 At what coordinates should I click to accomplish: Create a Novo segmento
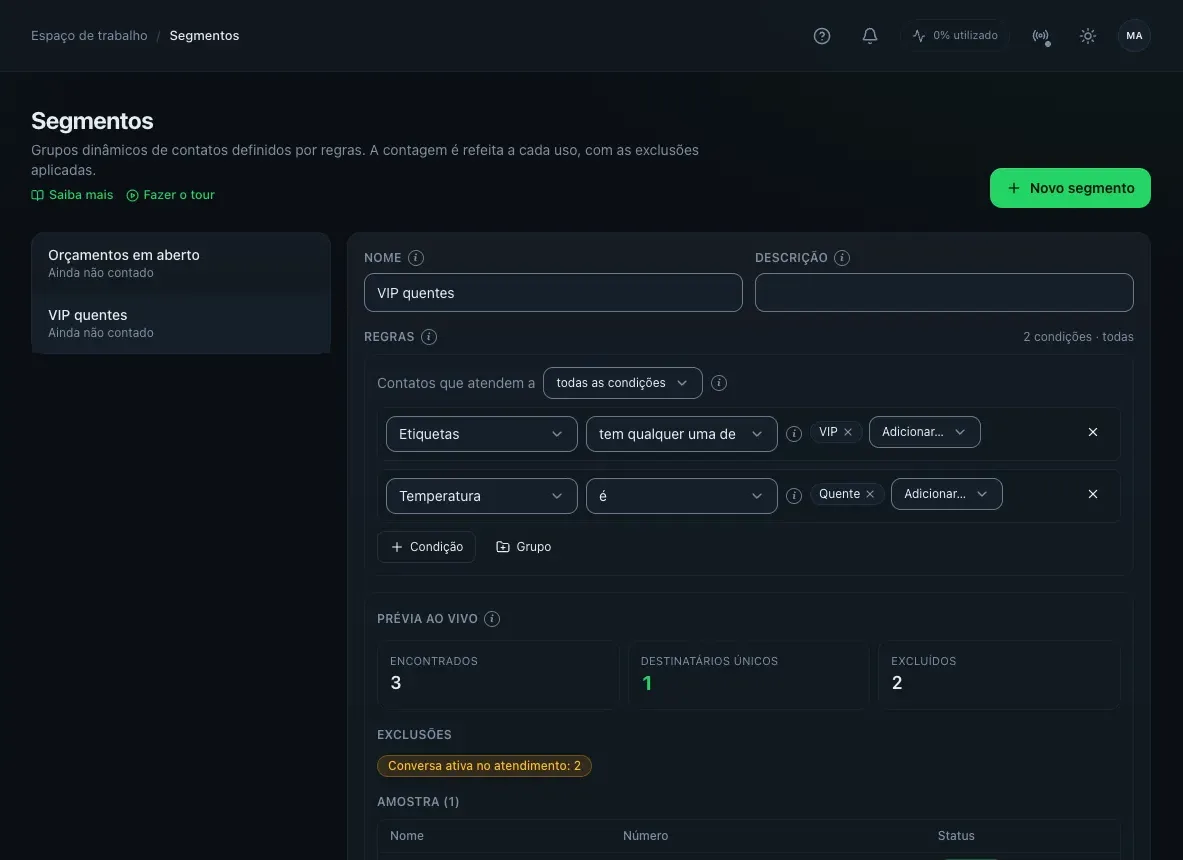pyautogui.click(x=1070, y=188)
